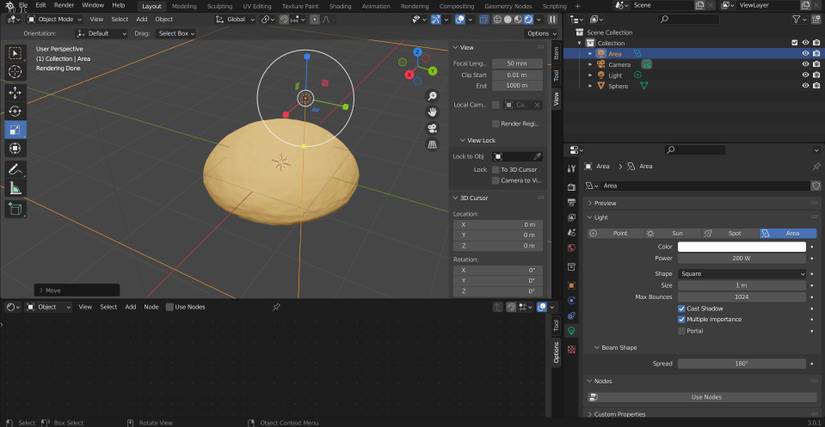Screen dimensions: 825x427
Task: Toggle Use Nodes checkbox in node editor
Action: point(169,307)
